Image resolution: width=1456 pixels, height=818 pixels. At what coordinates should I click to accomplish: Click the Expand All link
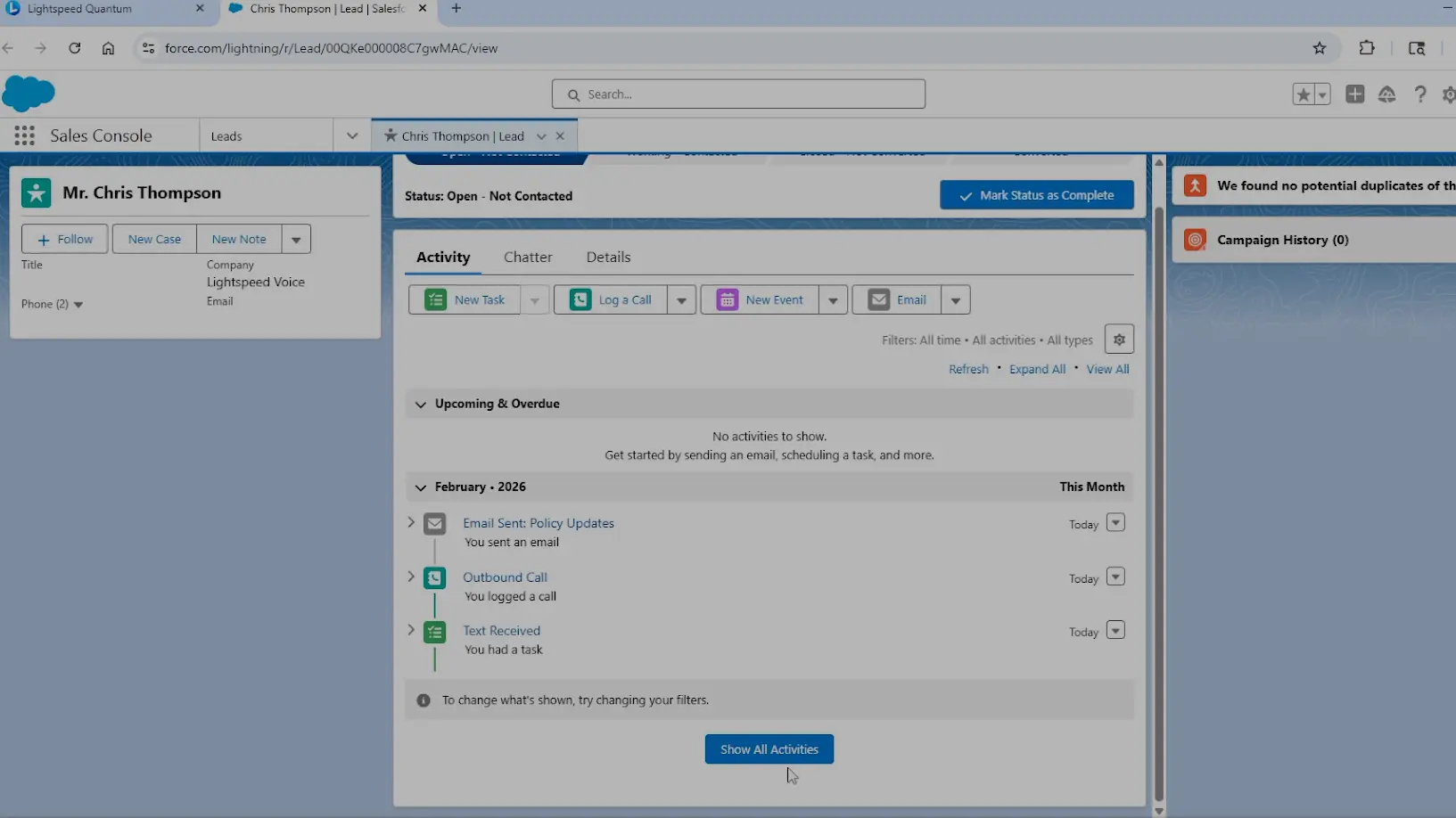tap(1037, 370)
